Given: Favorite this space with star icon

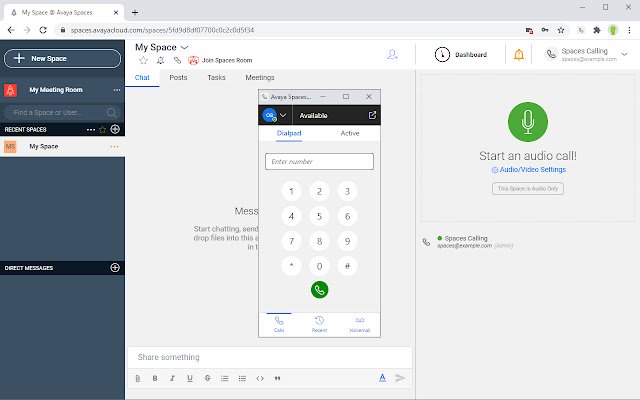Looking at the screenshot, I should pos(143,60).
